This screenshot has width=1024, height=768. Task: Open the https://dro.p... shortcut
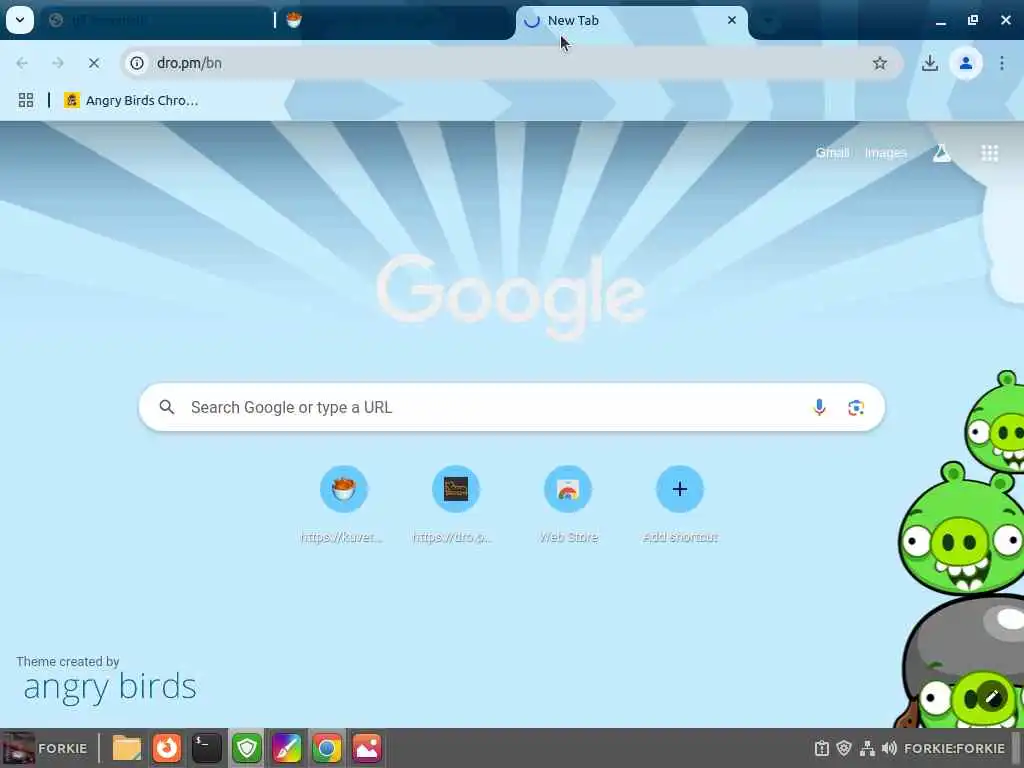455,504
